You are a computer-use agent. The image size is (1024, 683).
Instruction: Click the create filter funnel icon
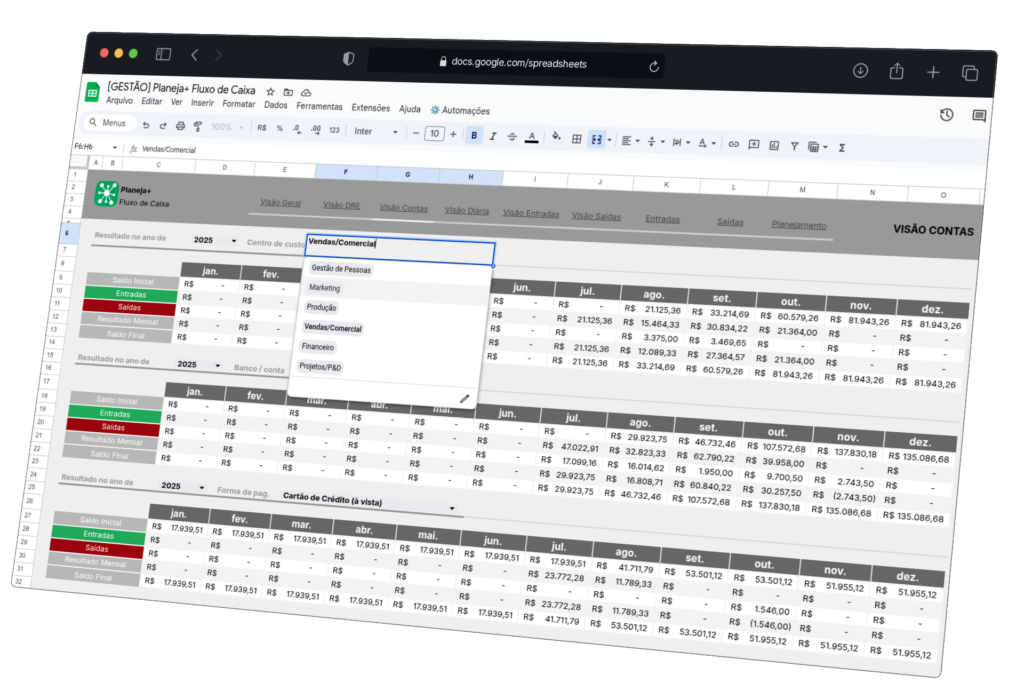[x=795, y=146]
